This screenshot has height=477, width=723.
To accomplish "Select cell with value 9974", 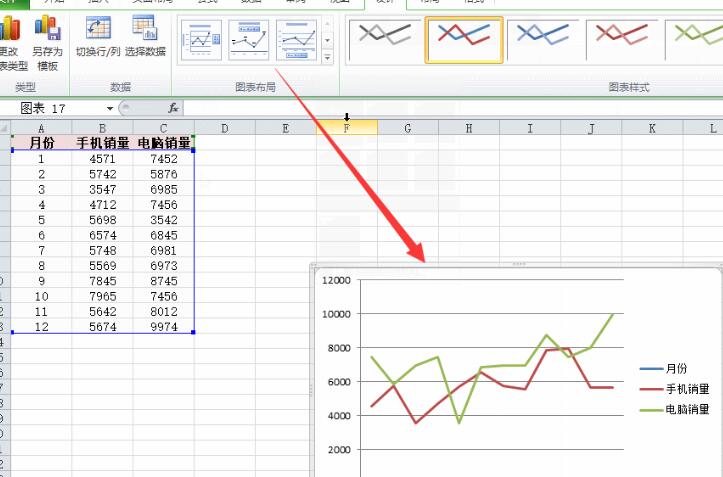I will pyautogui.click(x=164, y=327).
